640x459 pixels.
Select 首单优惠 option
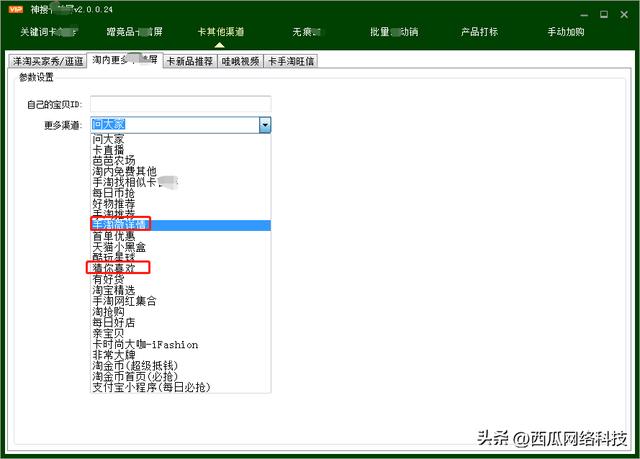[x=180, y=236]
